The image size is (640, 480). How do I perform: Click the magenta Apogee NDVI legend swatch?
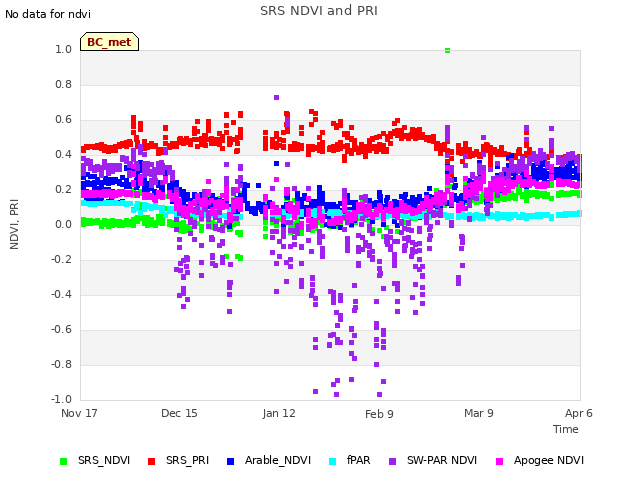pos(499,461)
